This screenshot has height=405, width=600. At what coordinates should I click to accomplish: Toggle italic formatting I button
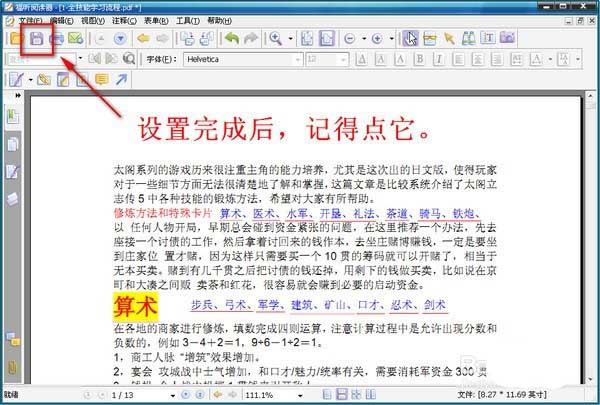point(439,59)
